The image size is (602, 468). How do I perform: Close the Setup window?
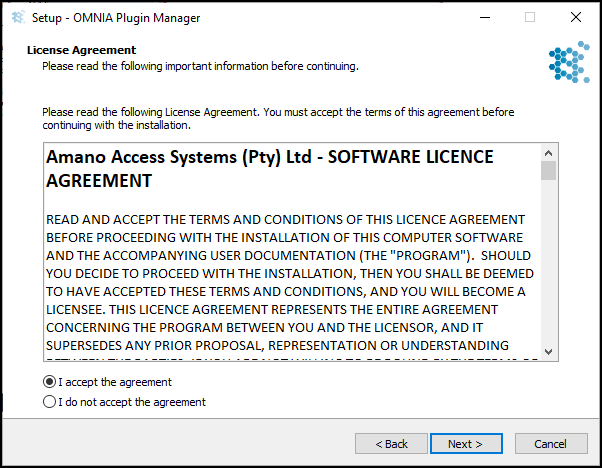point(576,17)
